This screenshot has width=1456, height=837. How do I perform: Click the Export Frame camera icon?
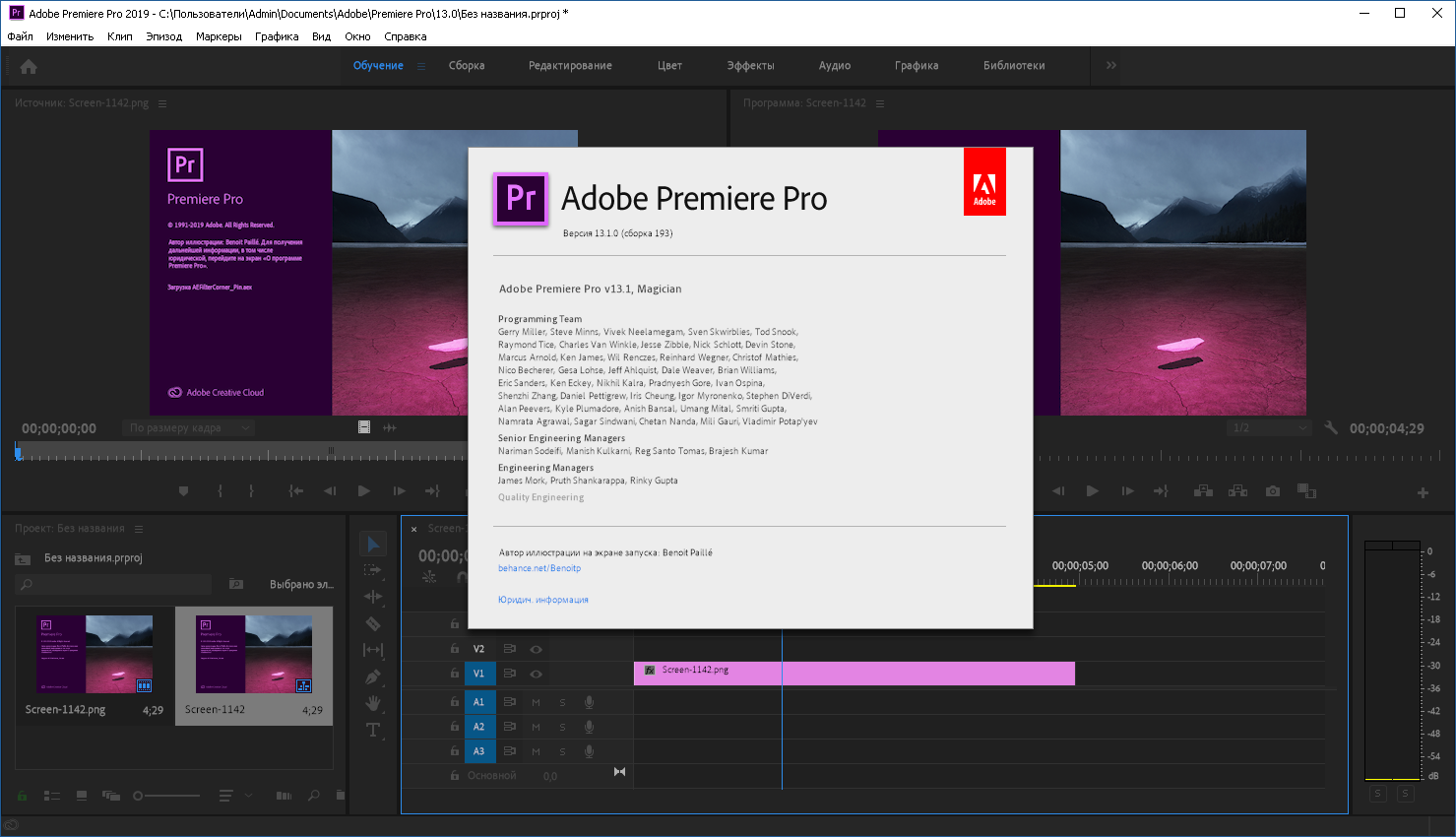1273,490
